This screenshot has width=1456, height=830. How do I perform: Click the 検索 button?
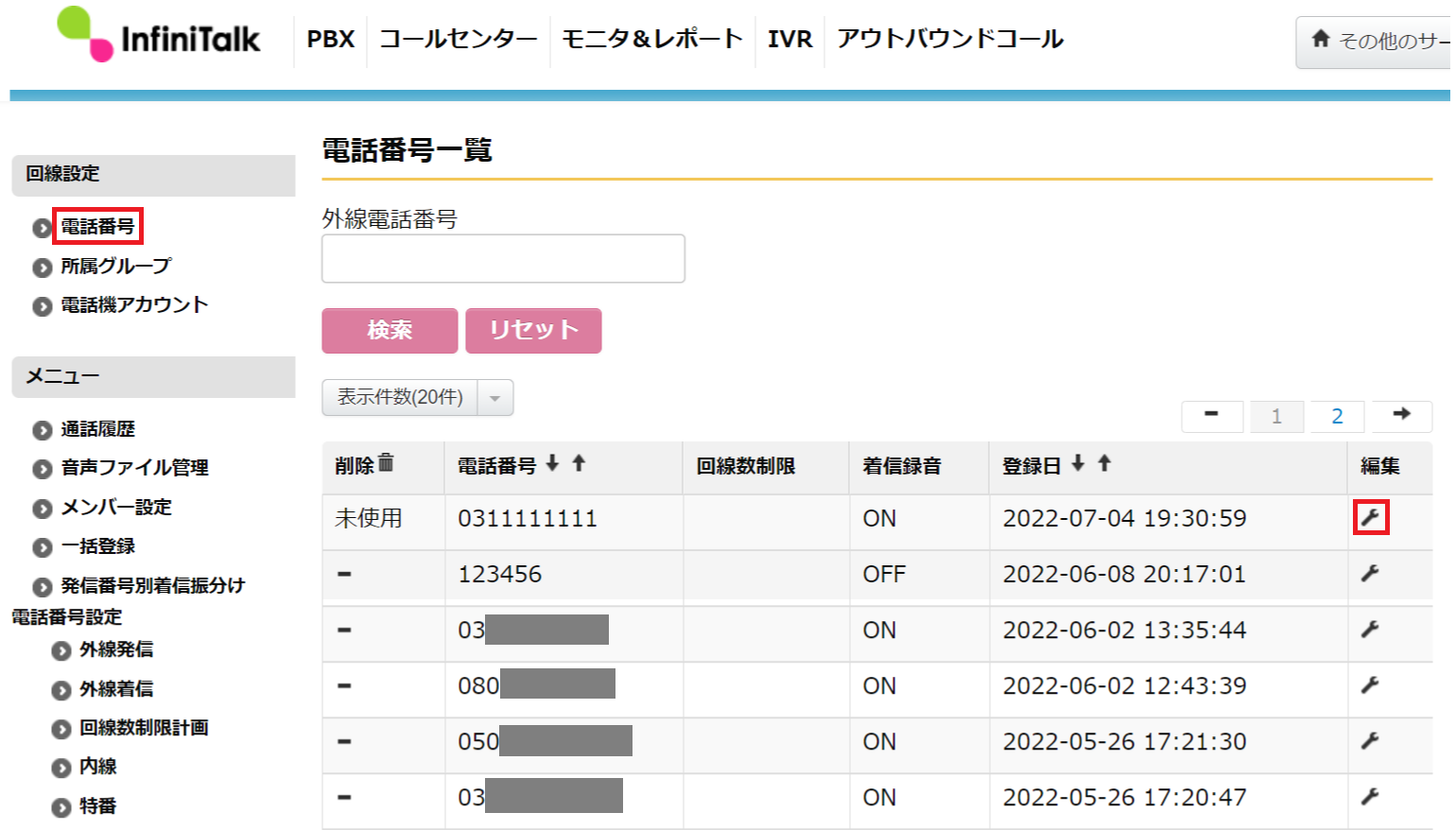pyautogui.click(x=390, y=330)
